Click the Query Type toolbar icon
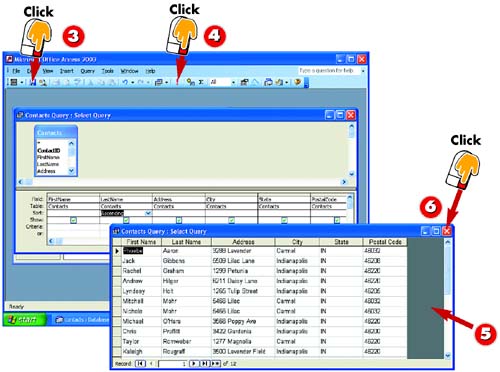 click(159, 82)
